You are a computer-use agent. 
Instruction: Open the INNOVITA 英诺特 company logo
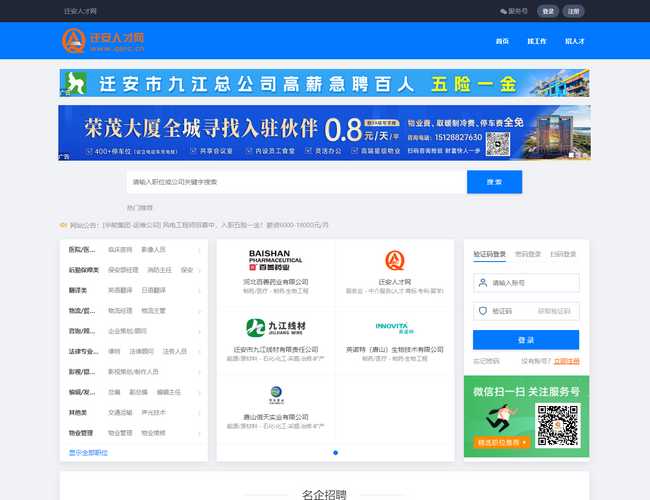click(x=394, y=327)
